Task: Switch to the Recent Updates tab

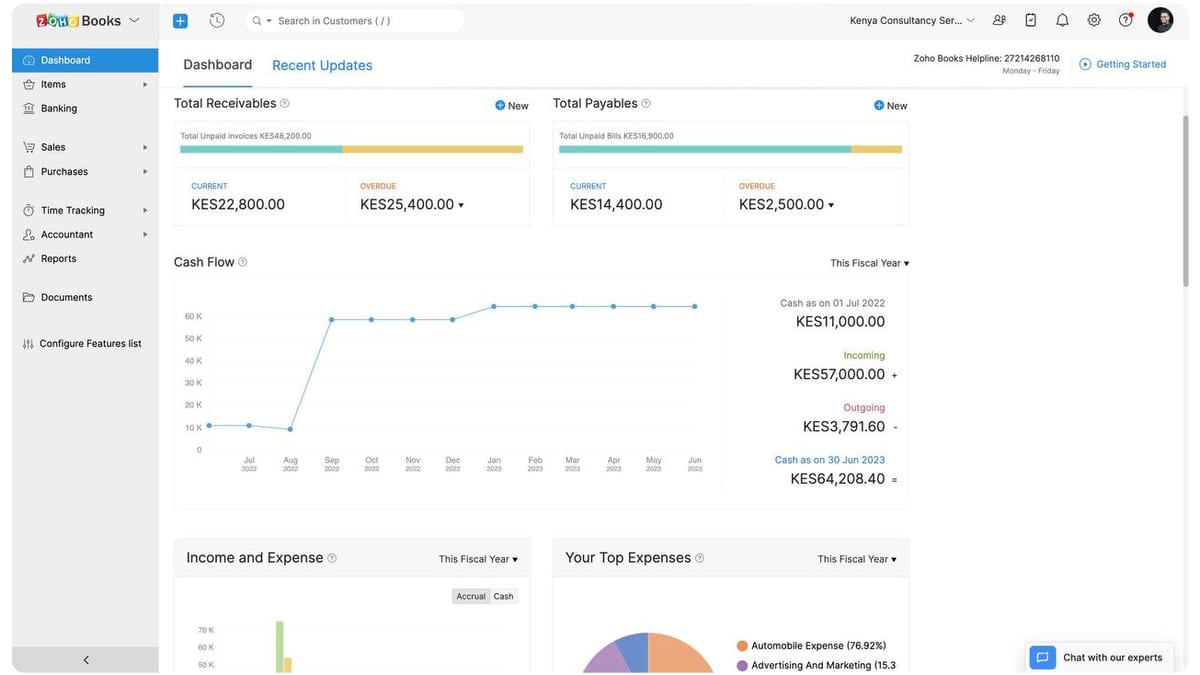Action: tap(322, 65)
